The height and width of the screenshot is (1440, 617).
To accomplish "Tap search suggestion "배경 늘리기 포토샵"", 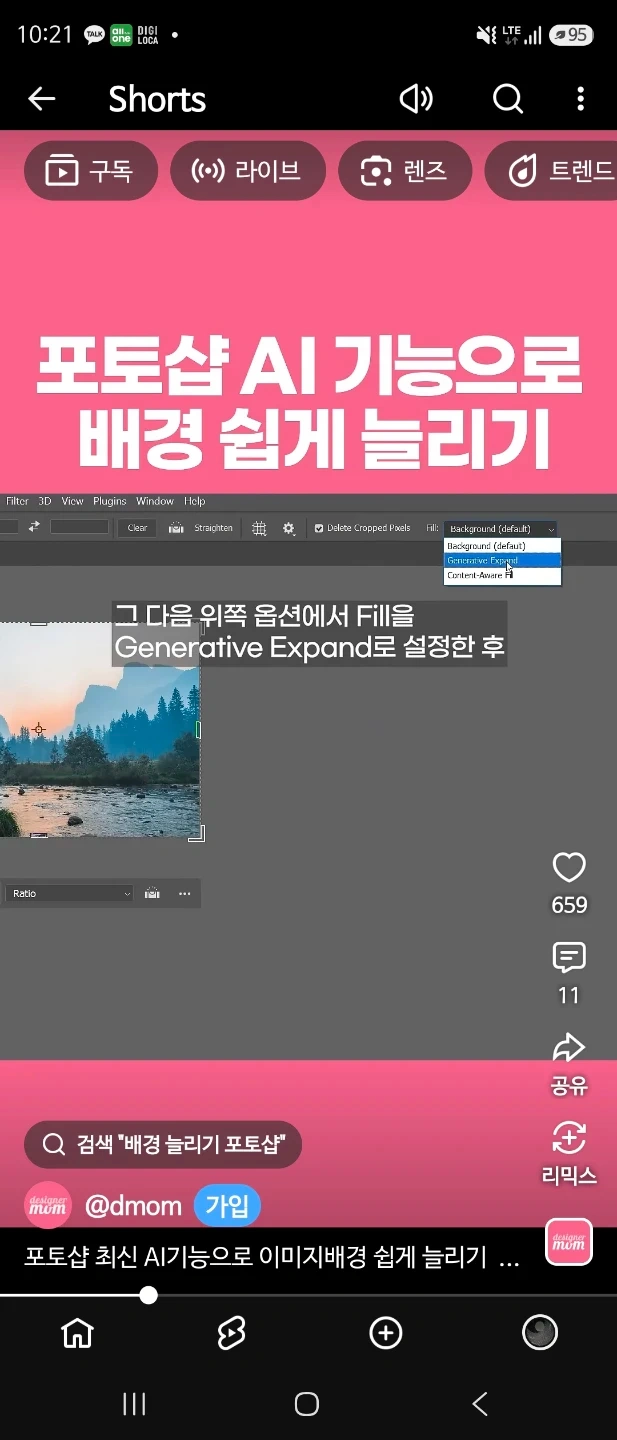I will (163, 1144).
